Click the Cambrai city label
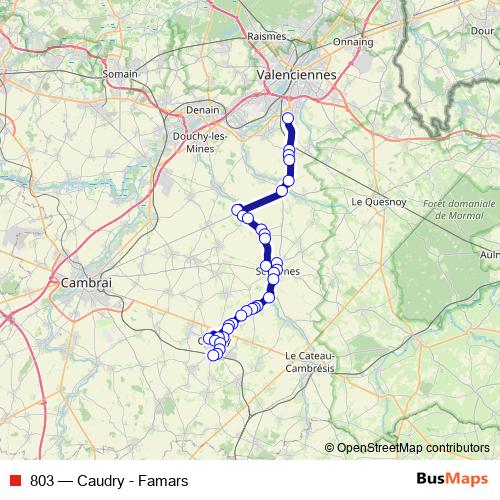This screenshot has height=500, width=500. pos(86,283)
